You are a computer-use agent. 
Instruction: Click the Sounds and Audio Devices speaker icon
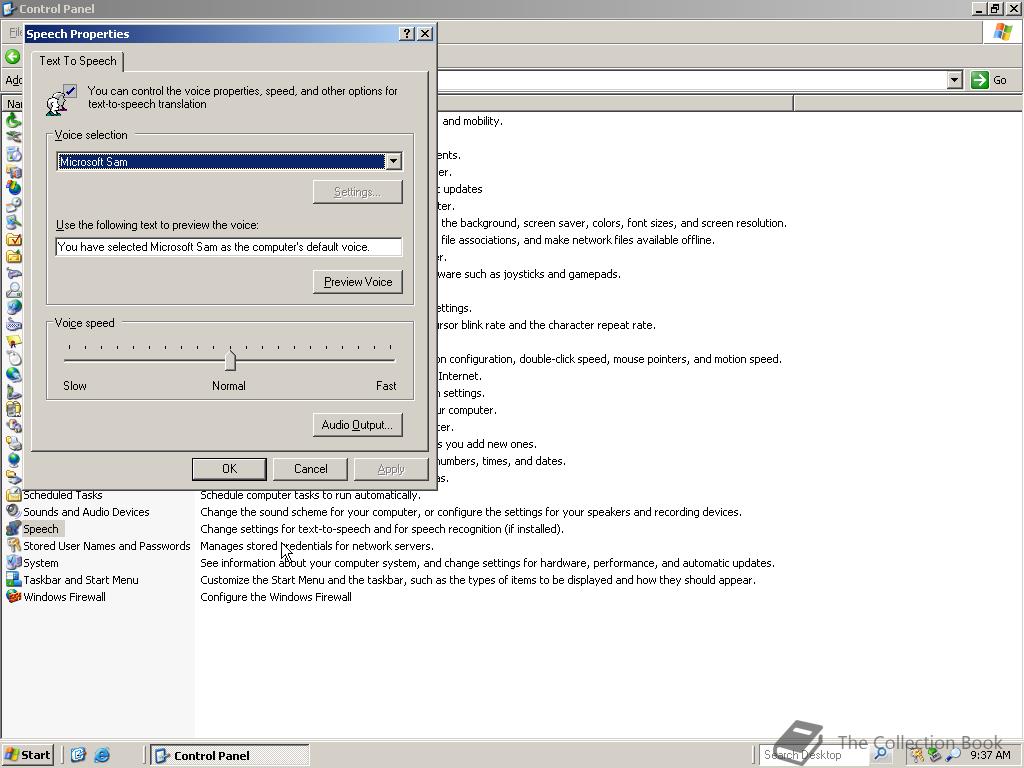point(13,511)
